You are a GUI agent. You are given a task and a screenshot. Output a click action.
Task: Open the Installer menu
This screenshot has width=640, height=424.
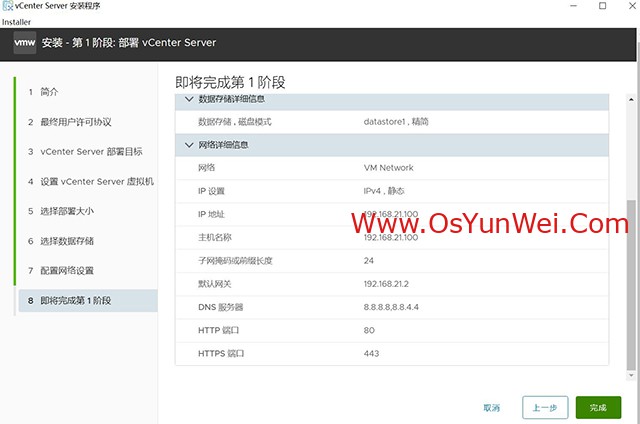(16, 22)
